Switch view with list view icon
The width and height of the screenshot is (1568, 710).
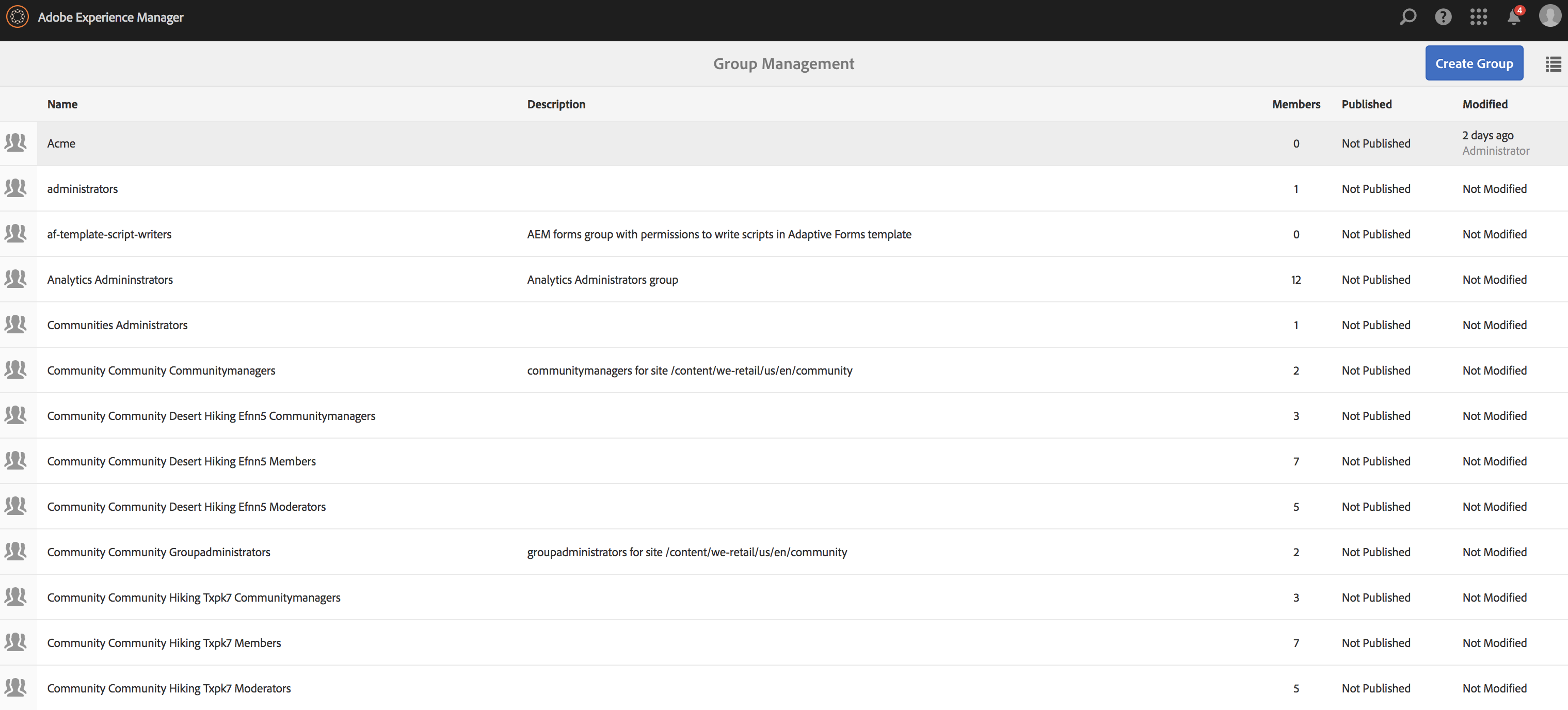click(x=1553, y=64)
